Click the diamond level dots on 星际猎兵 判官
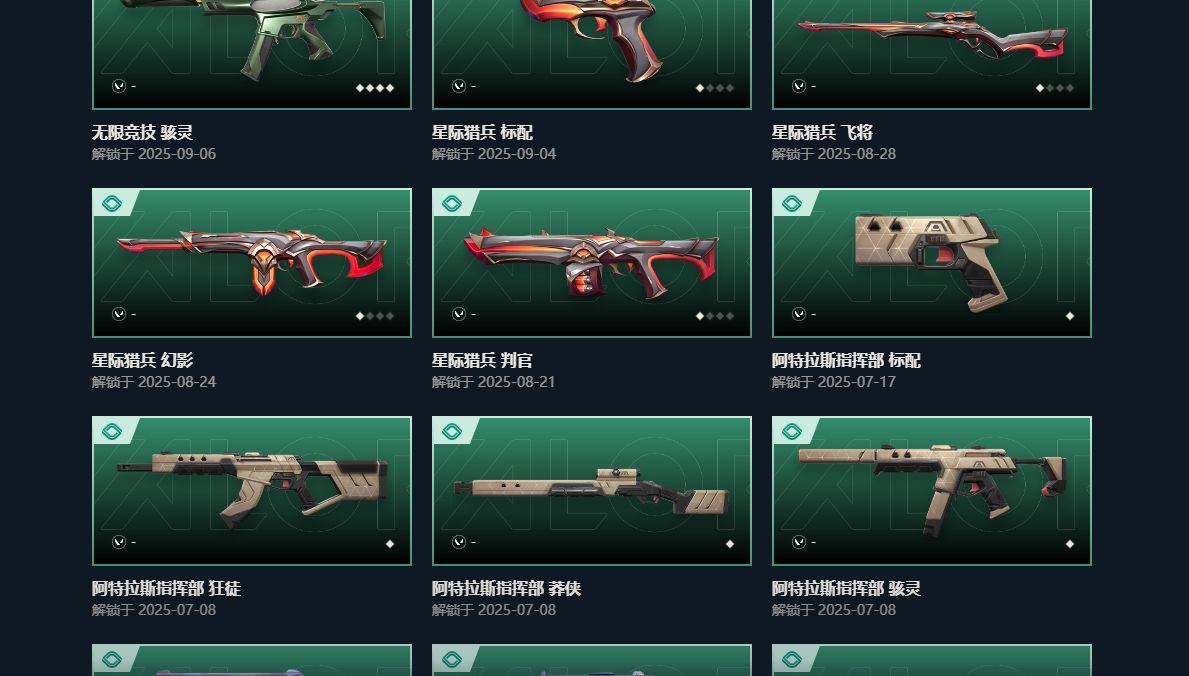The width and height of the screenshot is (1189, 676). 715,316
